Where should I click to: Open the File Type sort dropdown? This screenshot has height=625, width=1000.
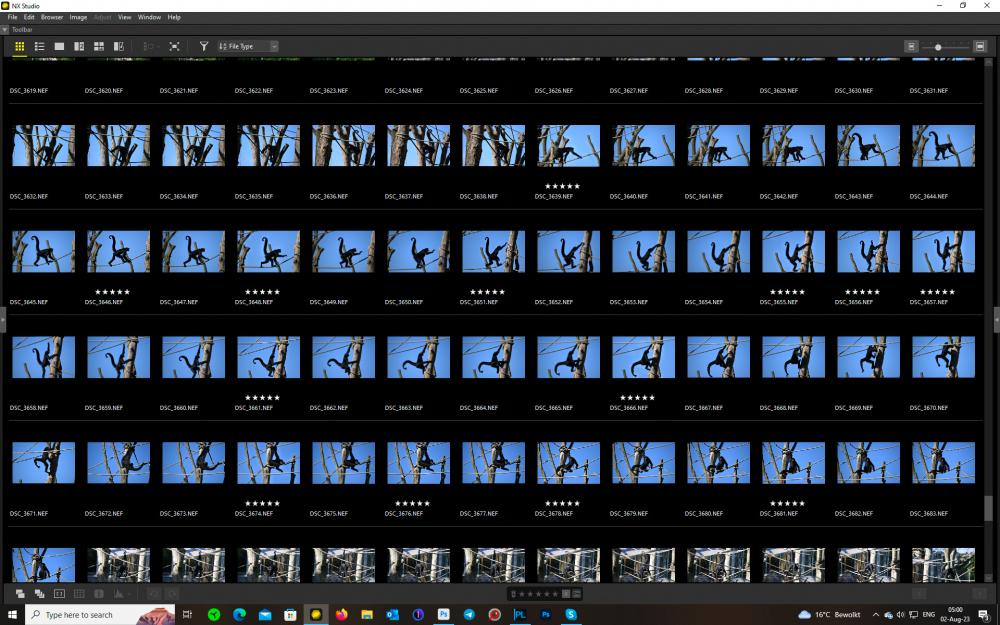247,47
